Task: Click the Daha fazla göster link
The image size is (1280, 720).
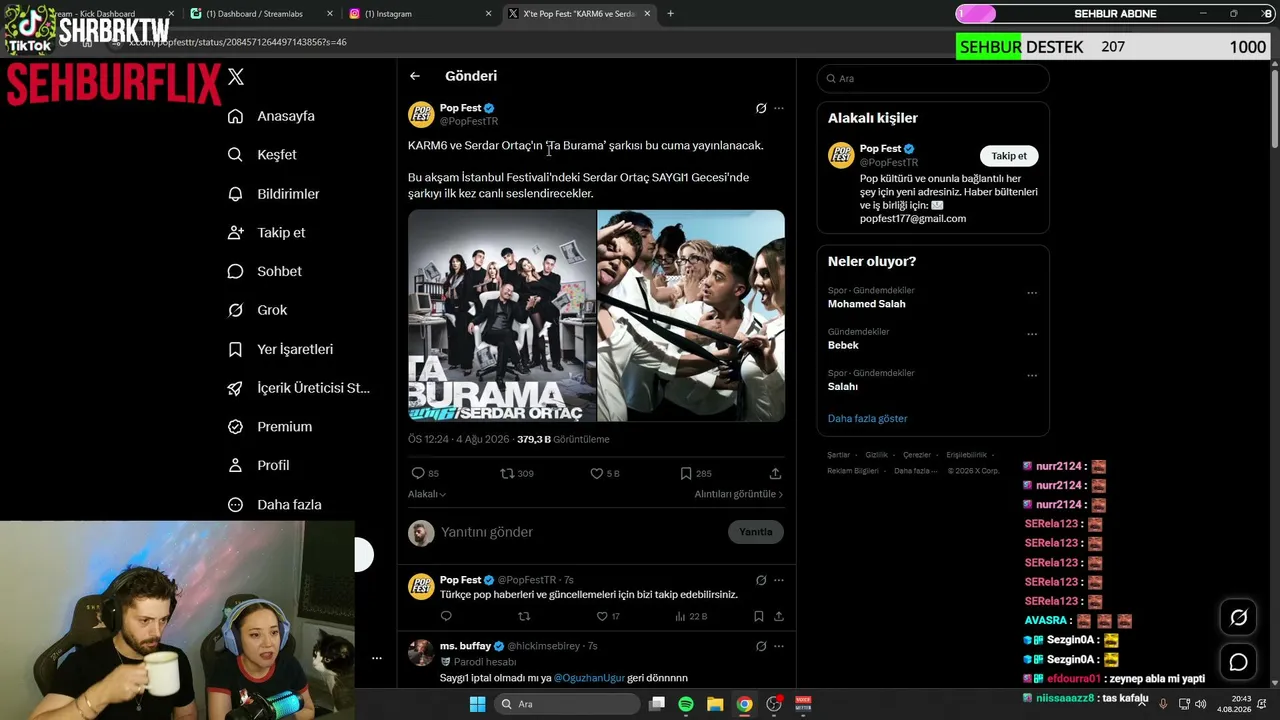Action: (867, 418)
